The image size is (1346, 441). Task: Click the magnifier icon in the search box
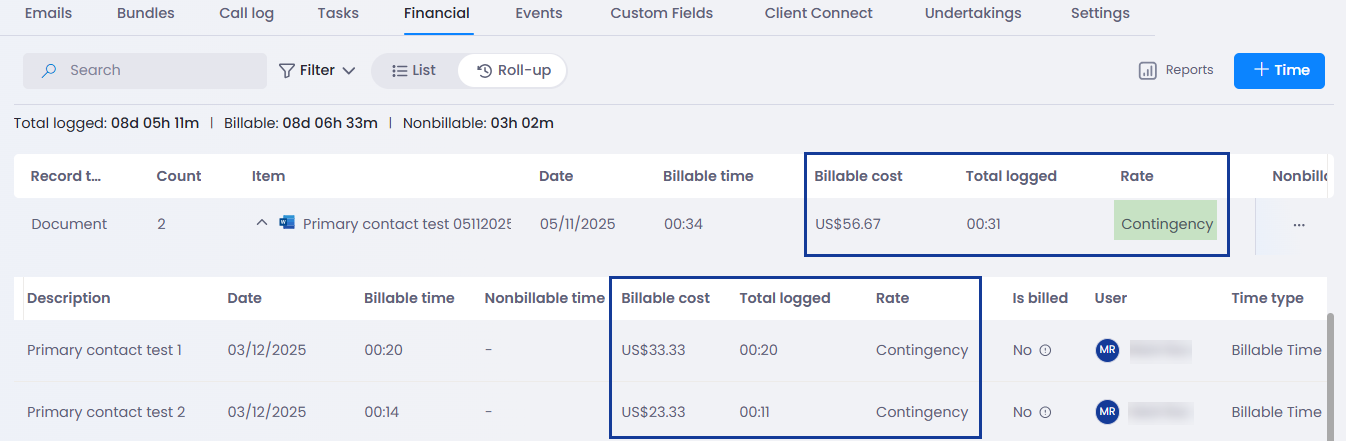48,71
